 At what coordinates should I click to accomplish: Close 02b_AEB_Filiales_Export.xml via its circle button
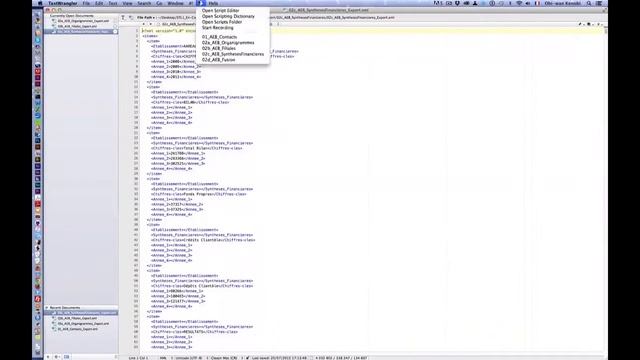pyautogui.click(x=115, y=26)
